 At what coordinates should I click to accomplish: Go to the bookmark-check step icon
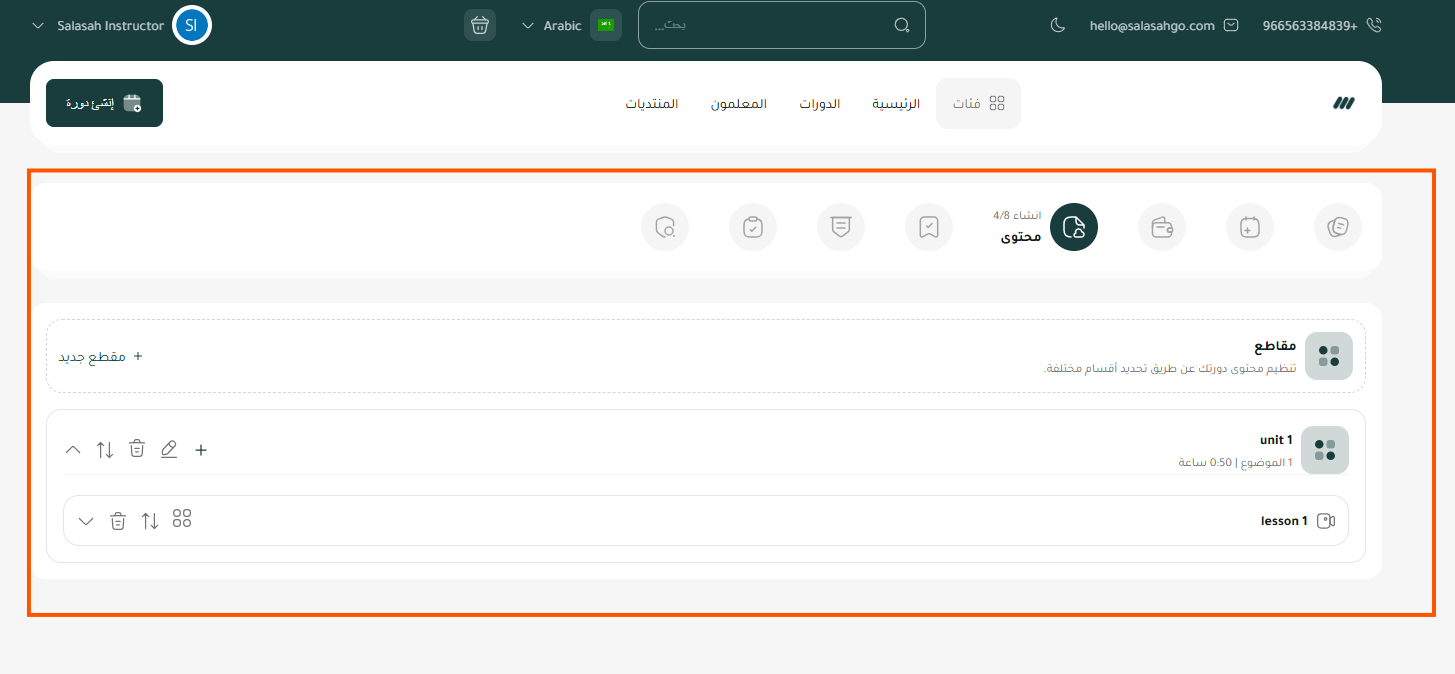[x=929, y=227]
